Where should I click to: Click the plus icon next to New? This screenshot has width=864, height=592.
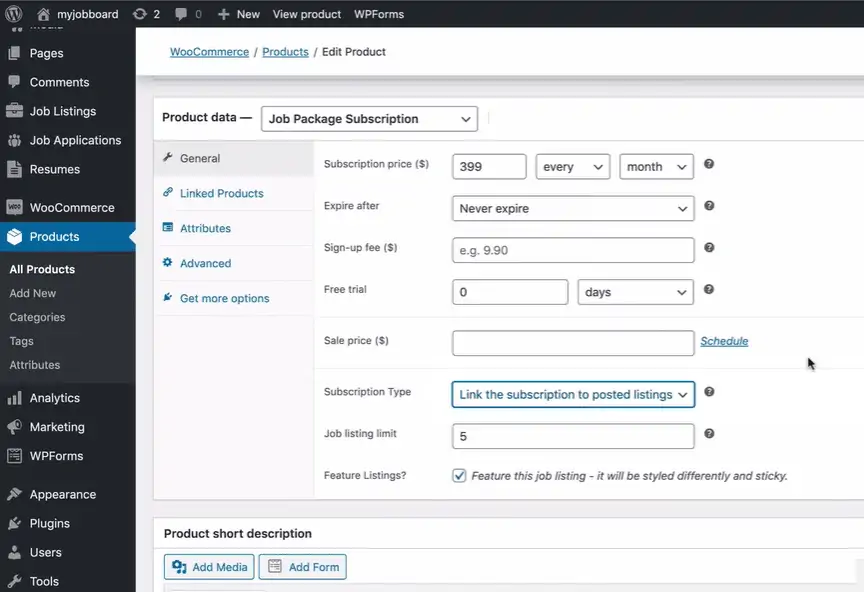pyautogui.click(x=223, y=14)
